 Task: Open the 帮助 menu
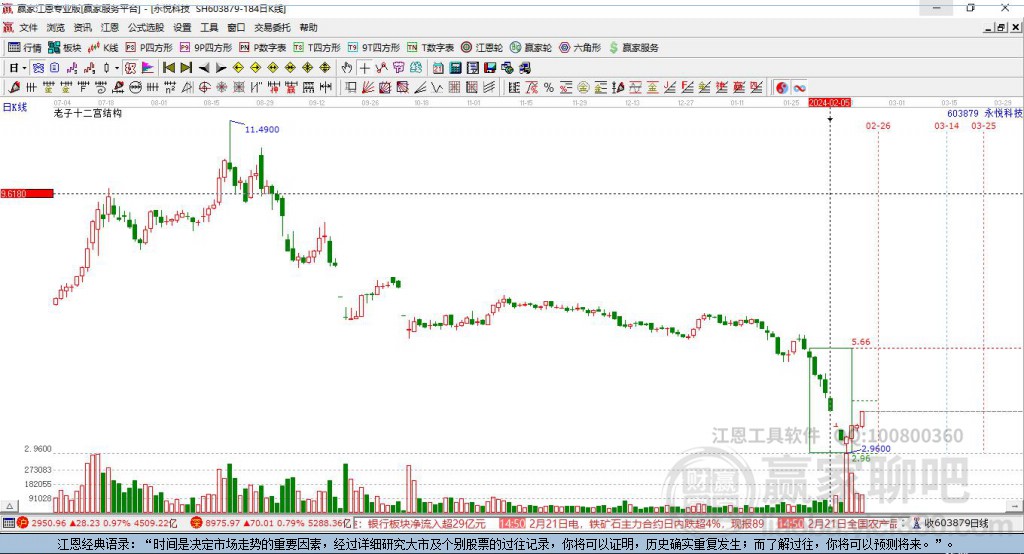click(x=308, y=27)
